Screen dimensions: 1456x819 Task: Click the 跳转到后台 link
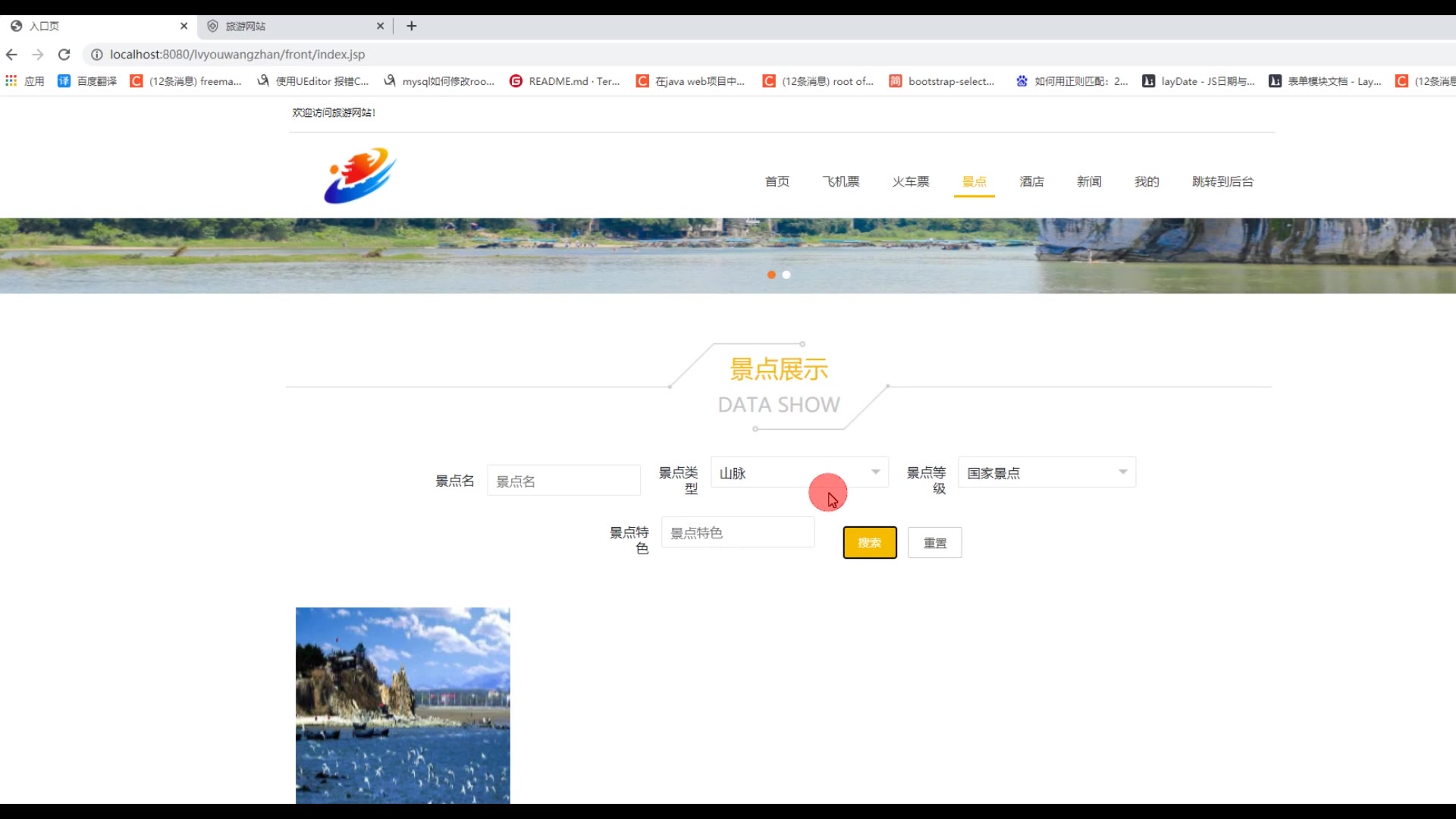point(1222,181)
